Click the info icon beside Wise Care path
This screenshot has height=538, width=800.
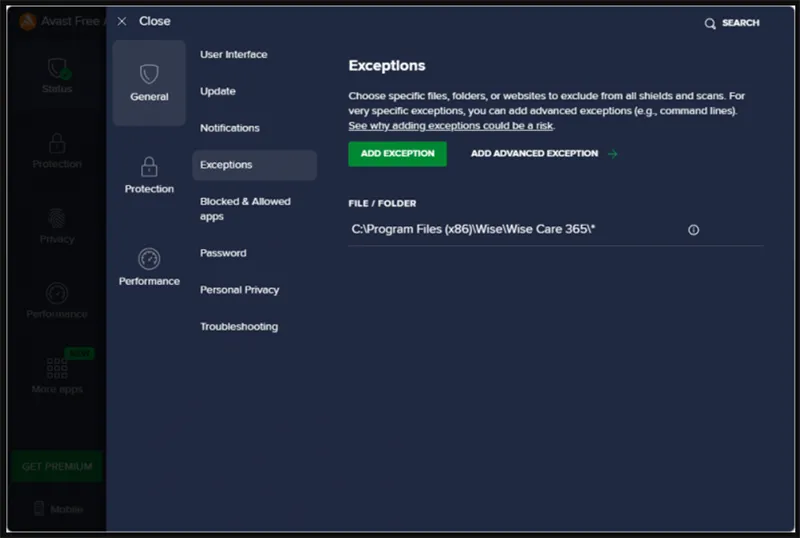(x=693, y=230)
